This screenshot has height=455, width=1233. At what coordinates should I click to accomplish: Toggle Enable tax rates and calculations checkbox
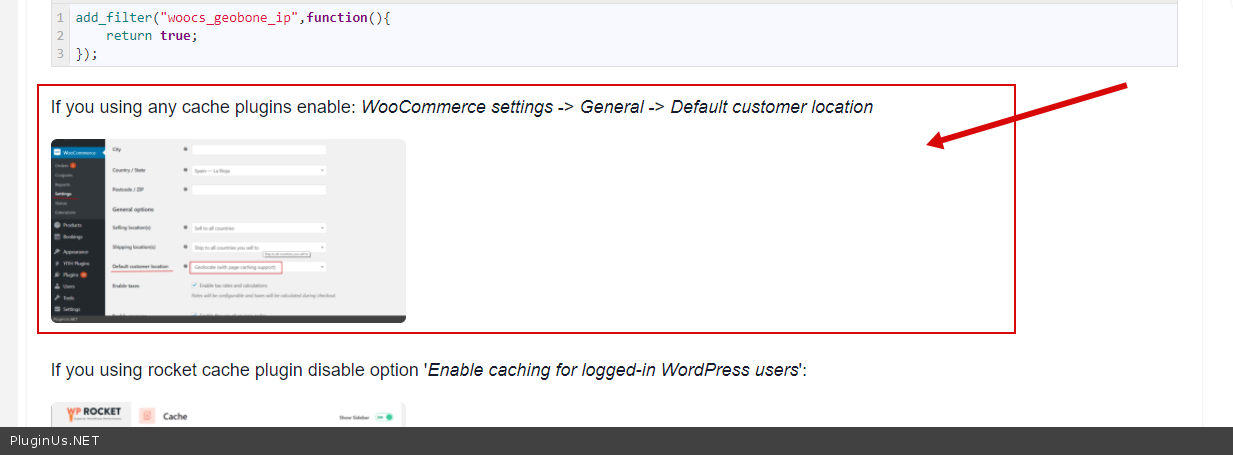point(193,286)
